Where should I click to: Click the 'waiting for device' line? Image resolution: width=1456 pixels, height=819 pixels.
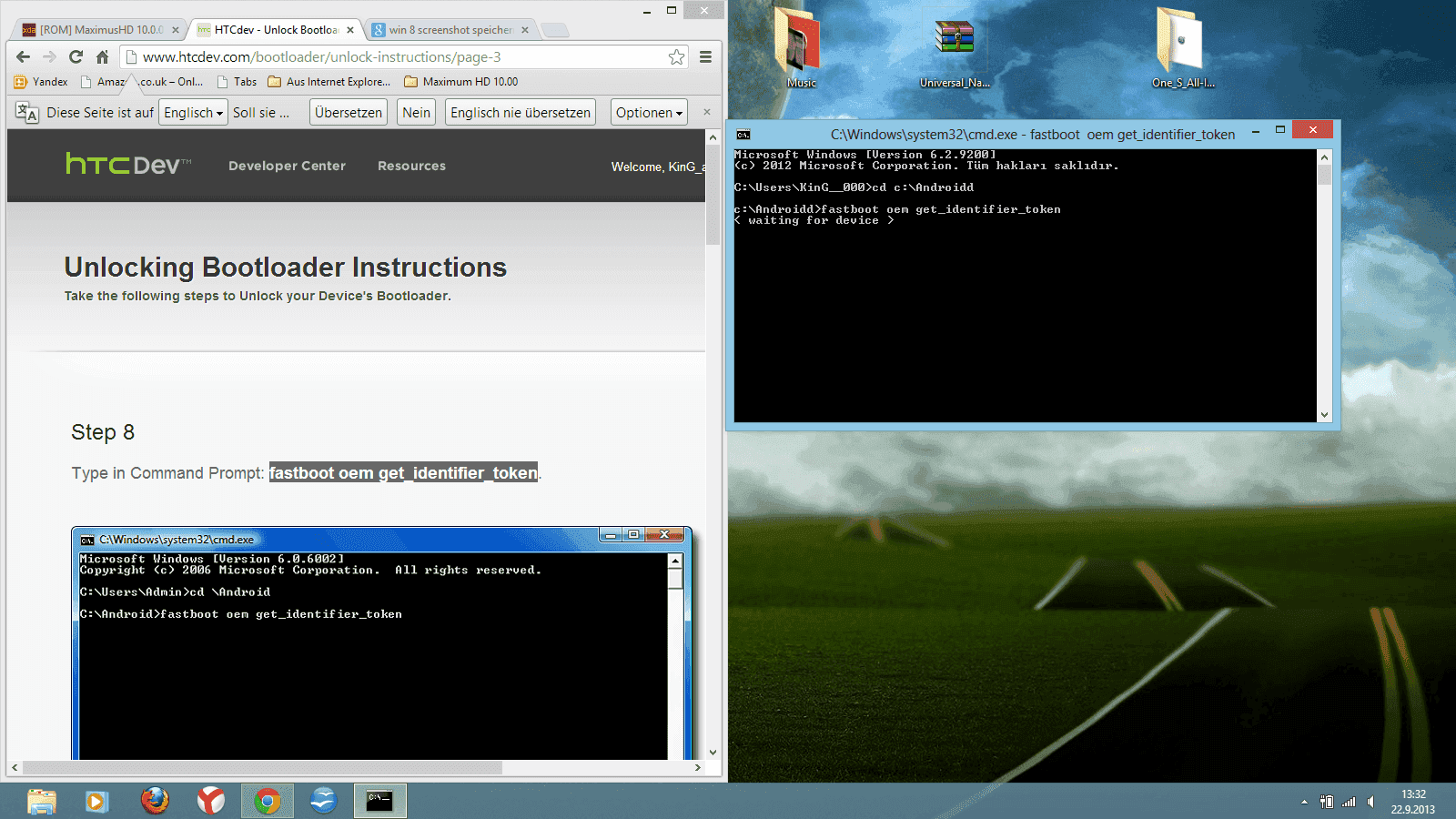(x=814, y=220)
